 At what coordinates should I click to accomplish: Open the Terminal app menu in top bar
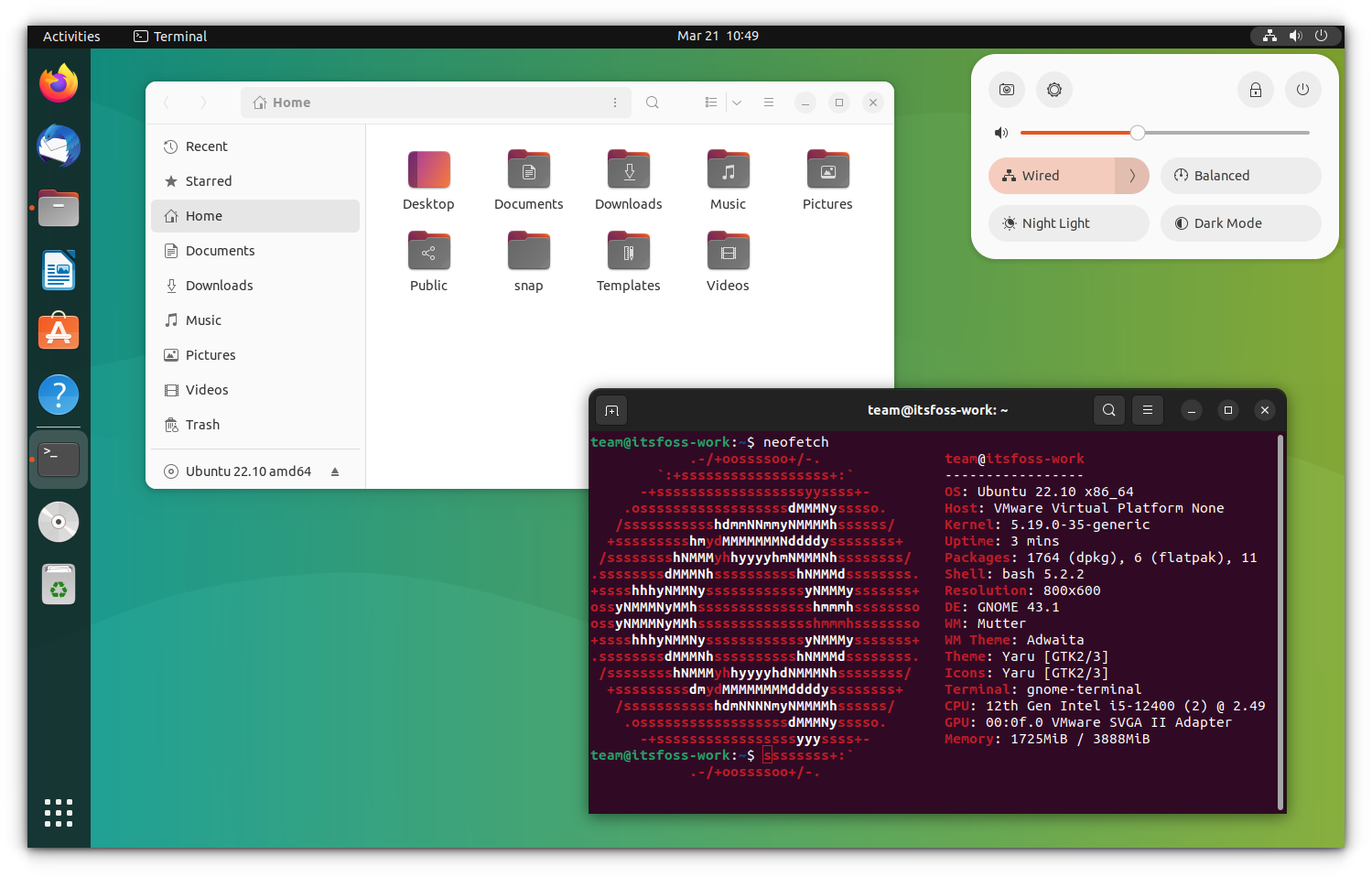[170, 37]
